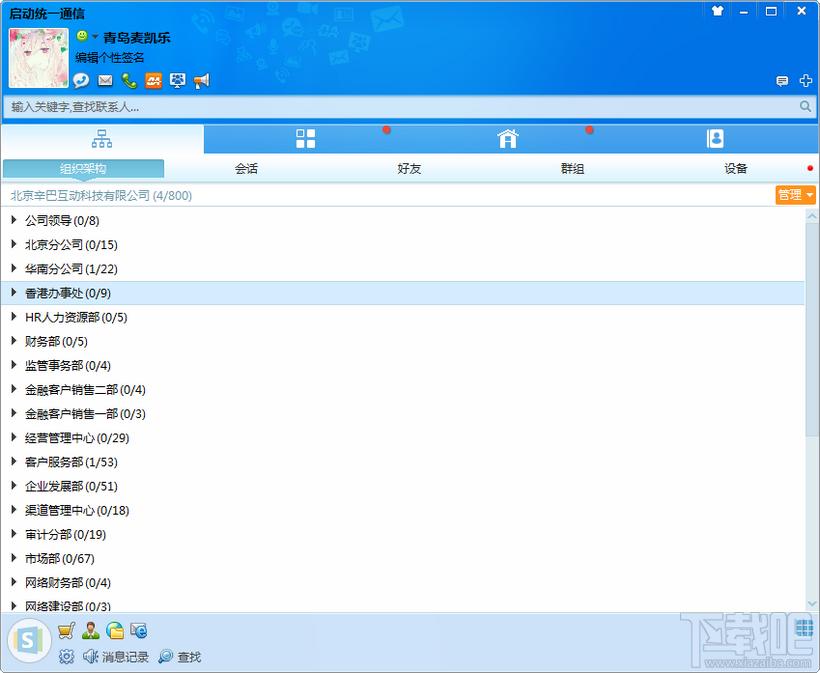Expand the 香港办事处 (0/9) group
This screenshot has width=820, height=673.
pos(14,293)
